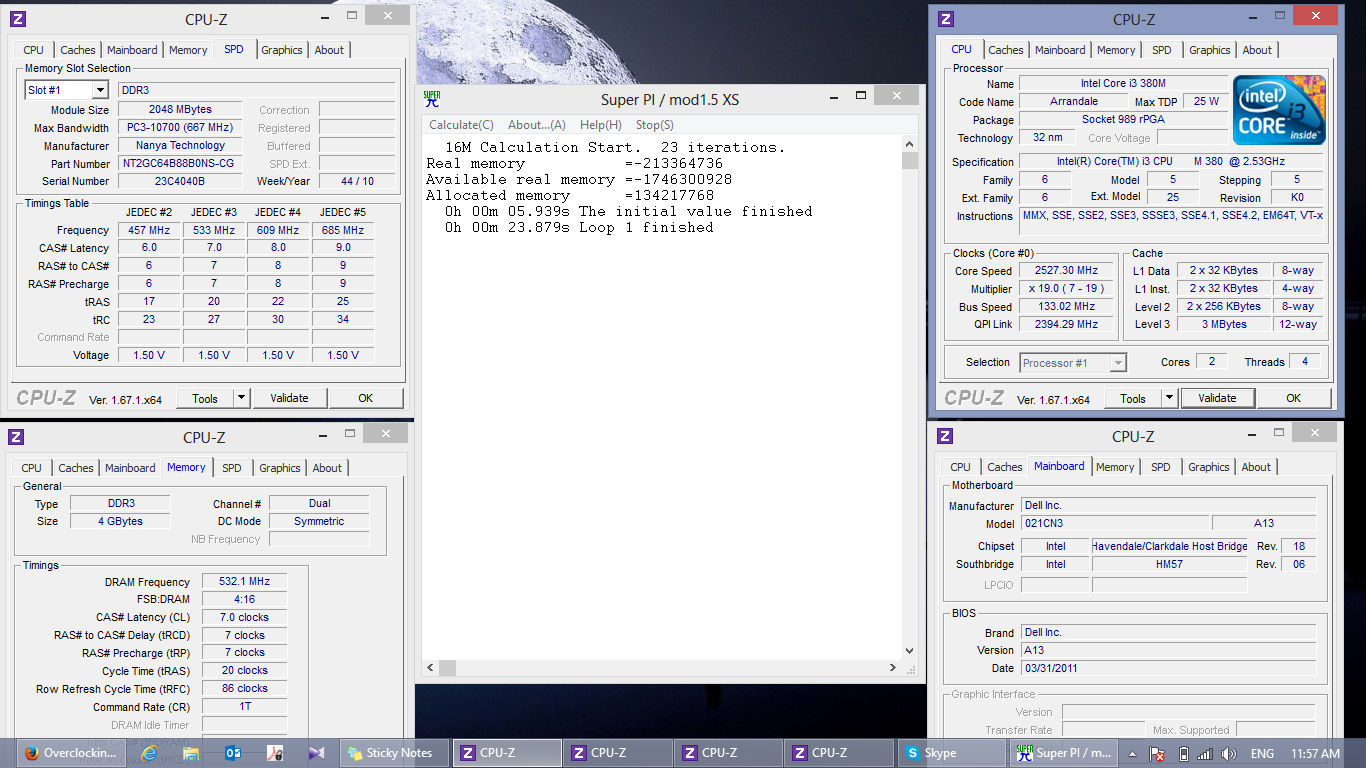Click the CPU-Z icon in the SPD window title bar

pos(18,19)
